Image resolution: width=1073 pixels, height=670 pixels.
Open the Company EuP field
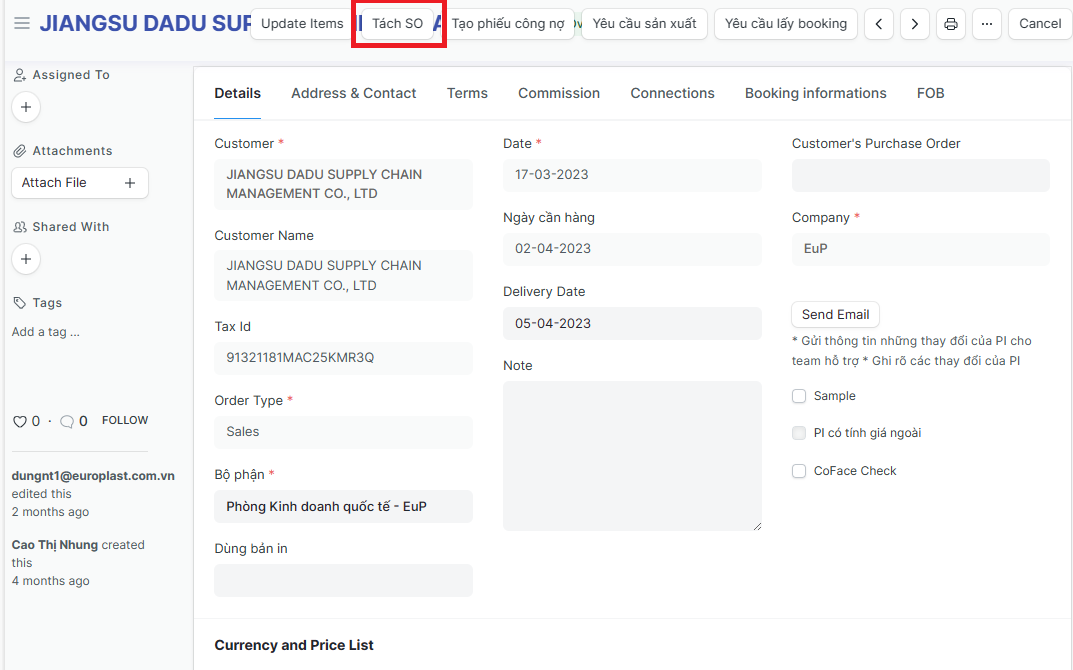click(x=920, y=249)
